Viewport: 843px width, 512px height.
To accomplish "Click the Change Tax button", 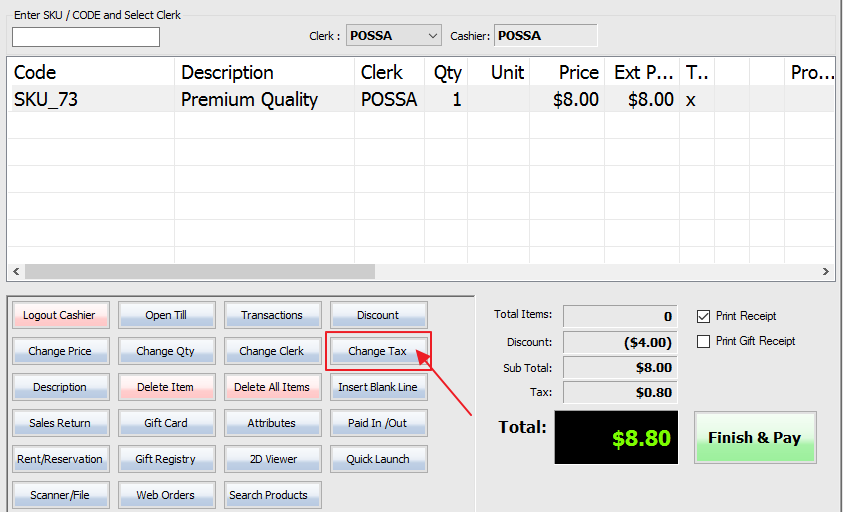I will point(378,351).
